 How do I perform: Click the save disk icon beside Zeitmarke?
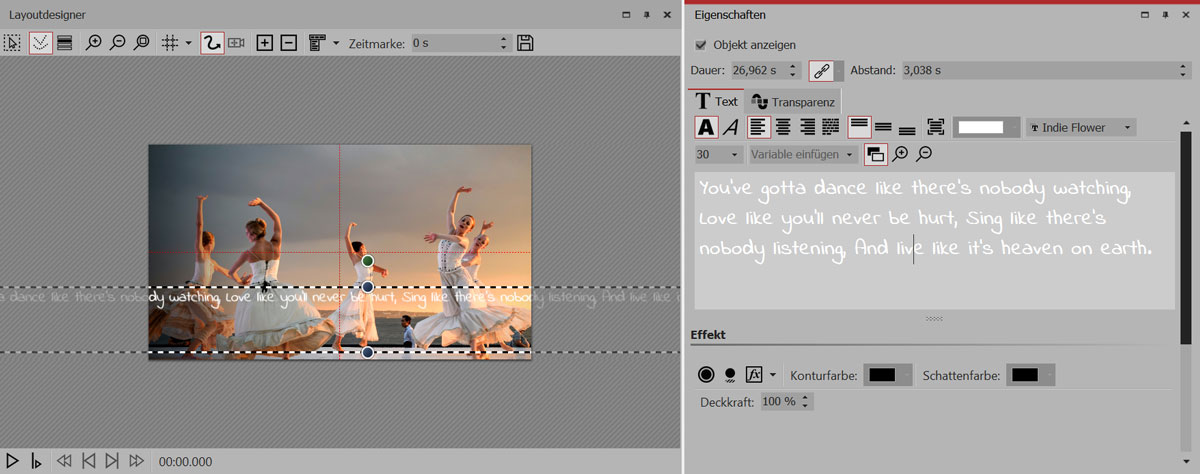(x=526, y=43)
